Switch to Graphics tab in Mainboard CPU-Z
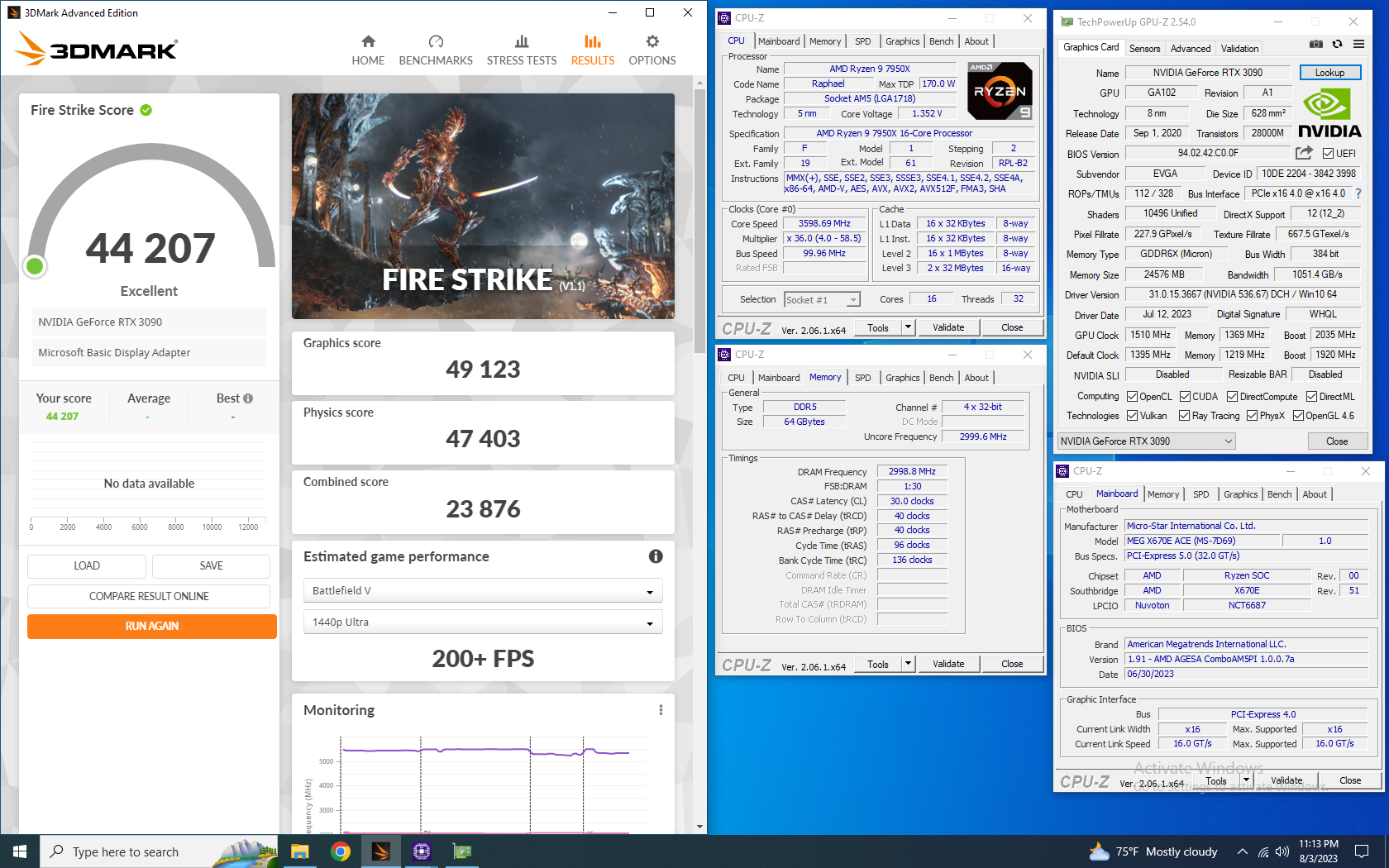The height and width of the screenshot is (868, 1389). point(1240,494)
